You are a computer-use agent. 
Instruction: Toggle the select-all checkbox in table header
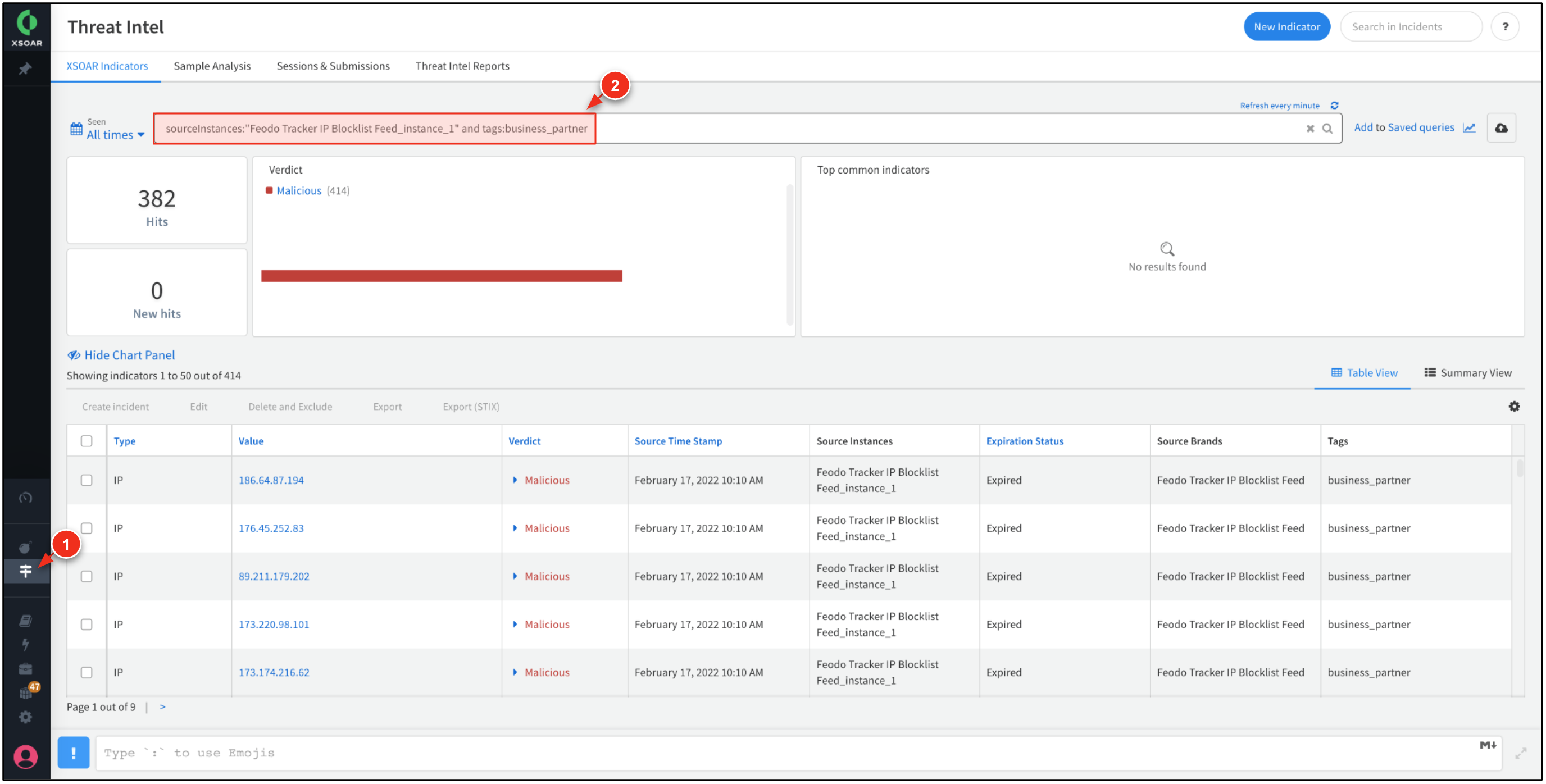87,441
